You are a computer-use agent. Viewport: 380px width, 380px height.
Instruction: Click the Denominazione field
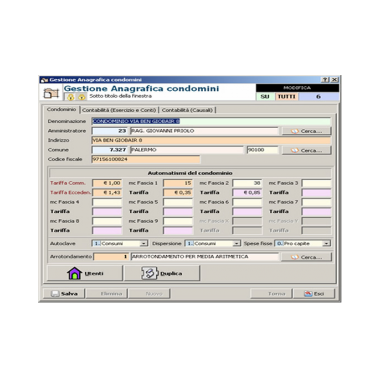click(211, 121)
